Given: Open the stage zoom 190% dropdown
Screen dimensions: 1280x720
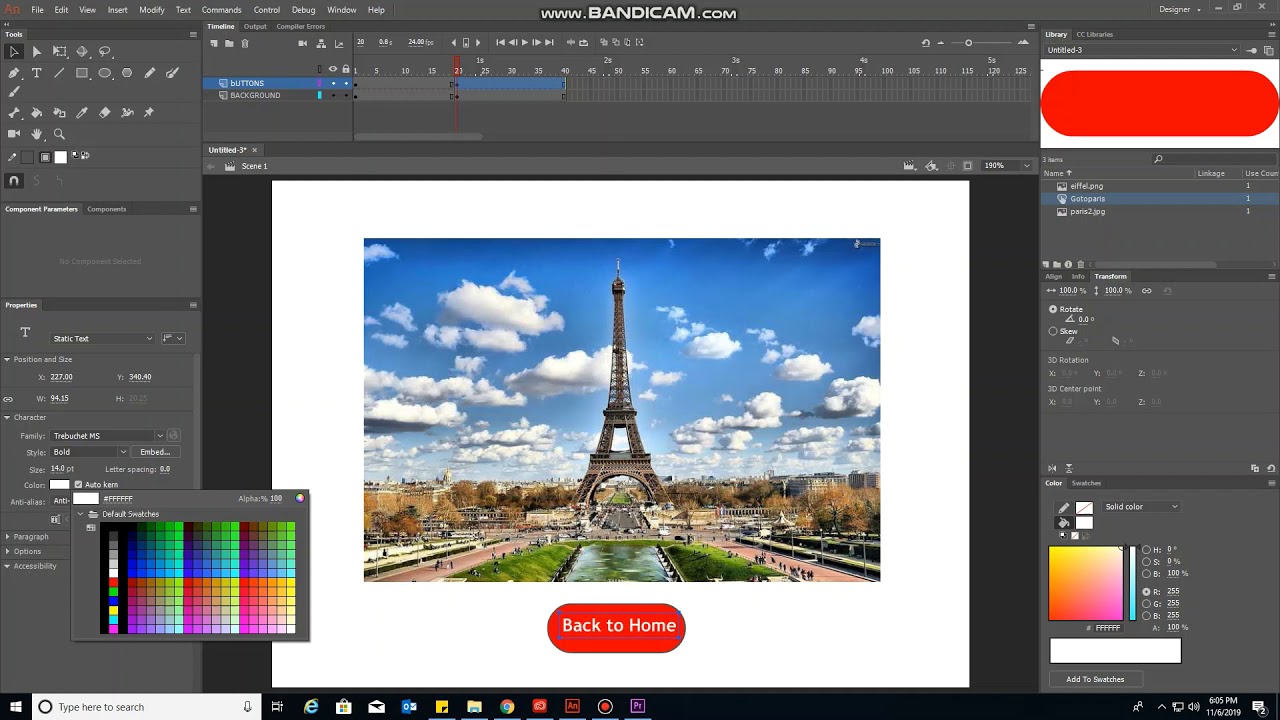Looking at the screenshot, I should click(1006, 166).
